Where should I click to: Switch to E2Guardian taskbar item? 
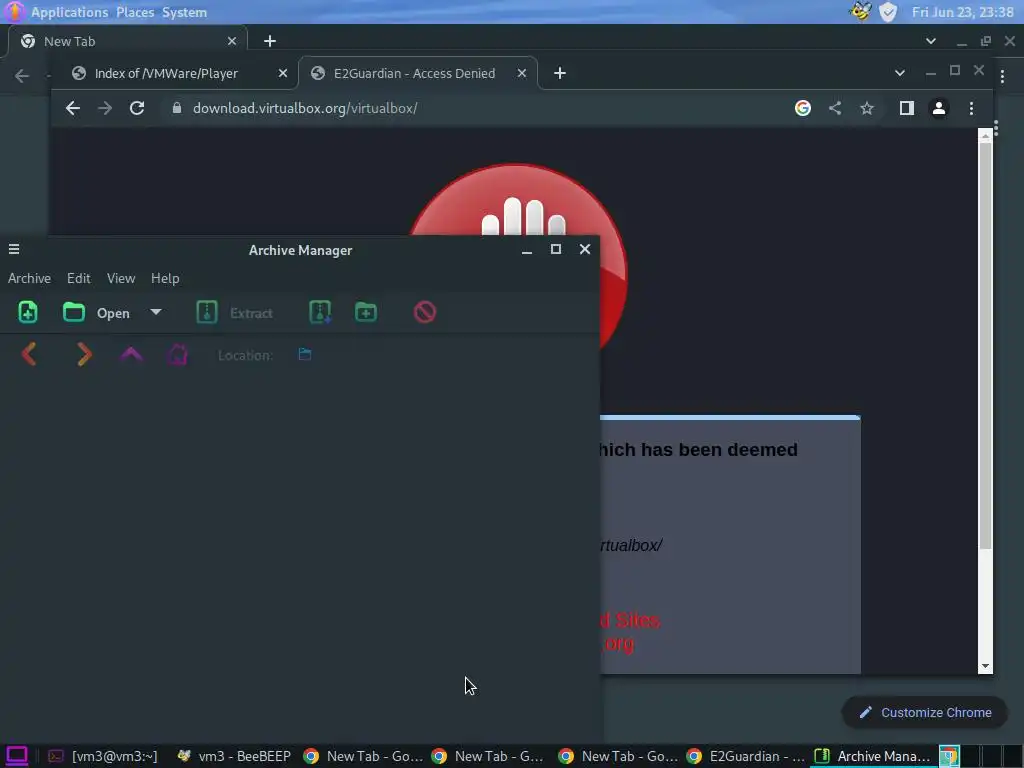pyautogui.click(x=746, y=756)
